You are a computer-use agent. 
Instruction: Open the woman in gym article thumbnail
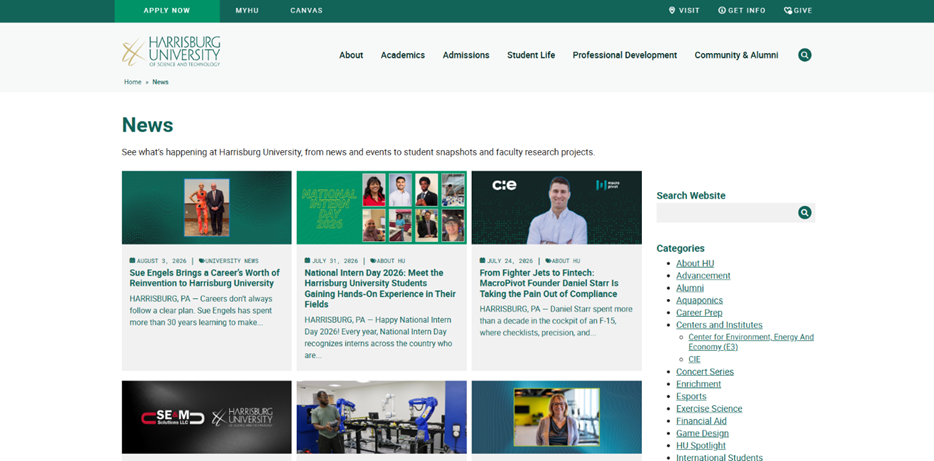click(556, 418)
